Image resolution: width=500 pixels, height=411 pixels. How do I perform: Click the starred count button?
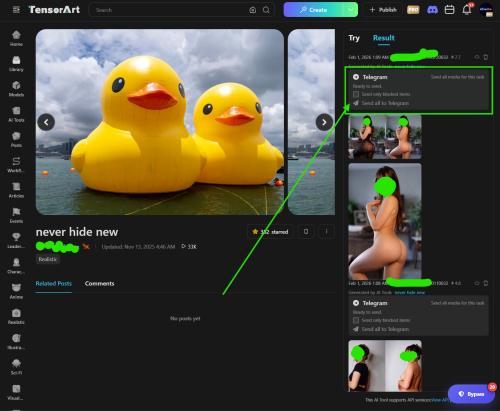pos(270,231)
